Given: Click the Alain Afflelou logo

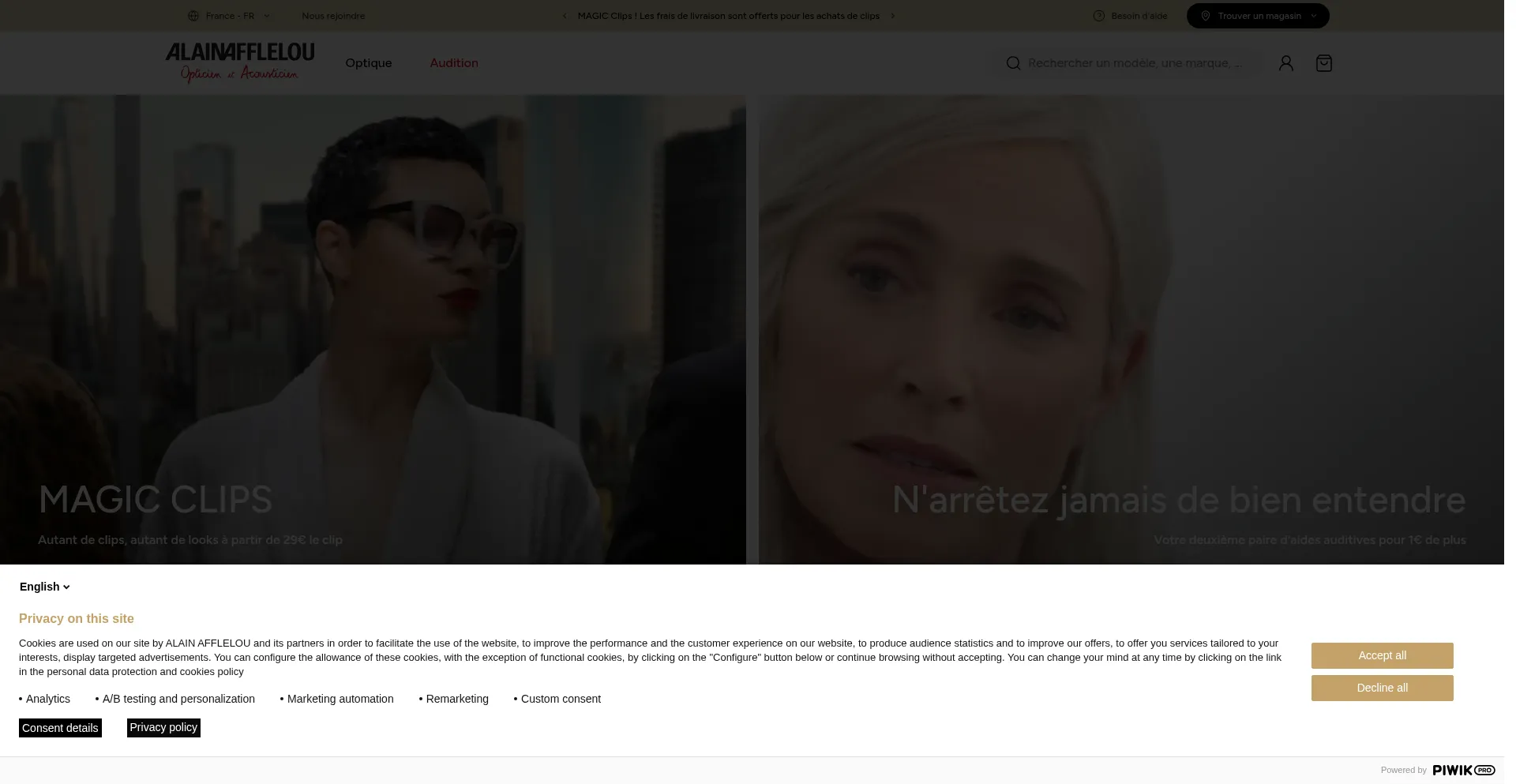Looking at the screenshot, I should coord(240,62).
